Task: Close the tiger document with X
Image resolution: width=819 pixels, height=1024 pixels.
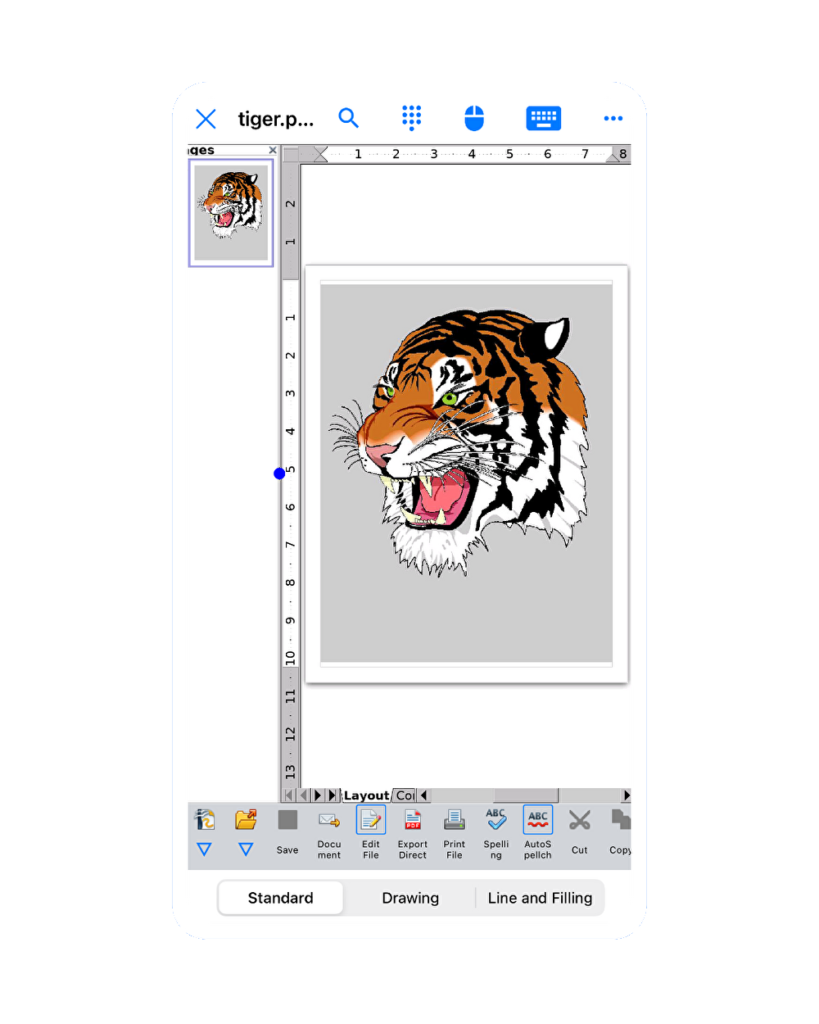Action: tap(205, 119)
